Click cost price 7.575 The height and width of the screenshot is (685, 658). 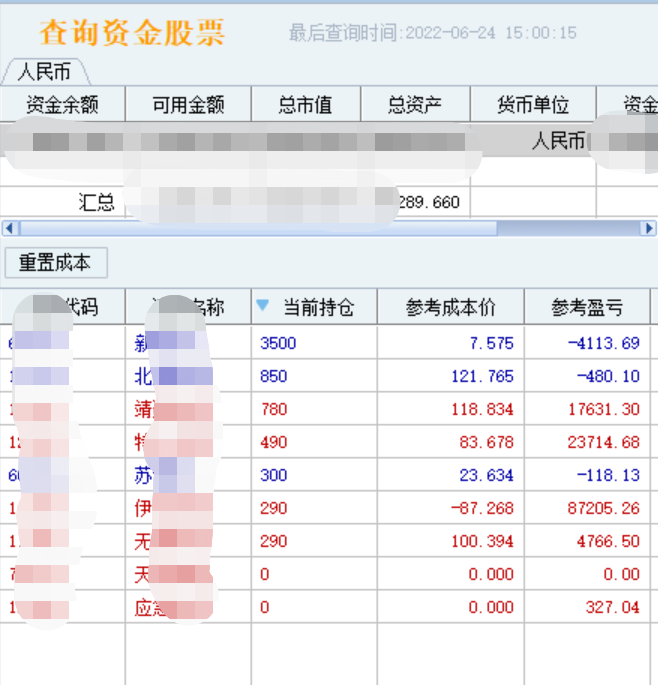[x=492, y=343]
